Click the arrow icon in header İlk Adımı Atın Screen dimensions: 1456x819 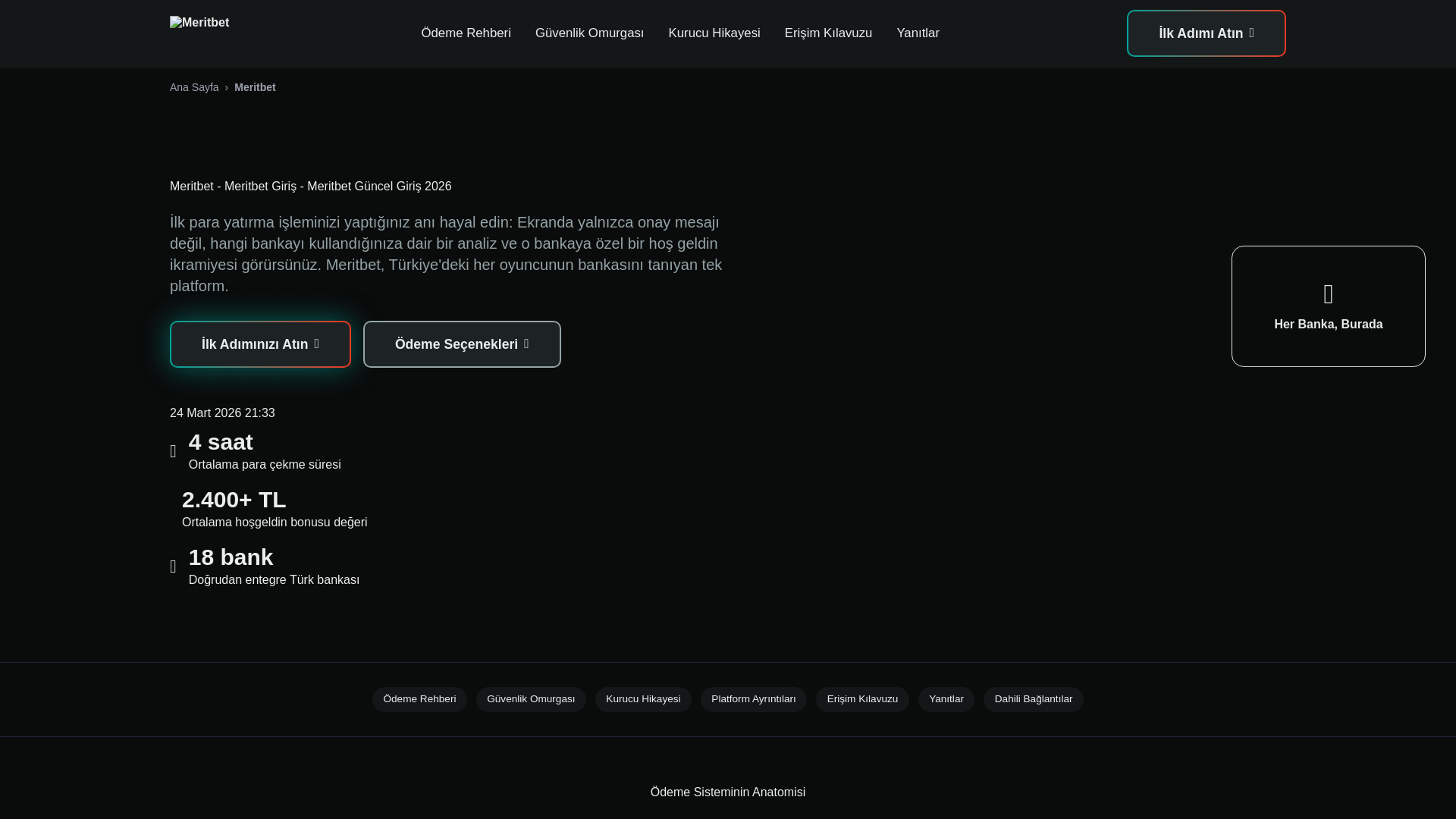[1251, 33]
